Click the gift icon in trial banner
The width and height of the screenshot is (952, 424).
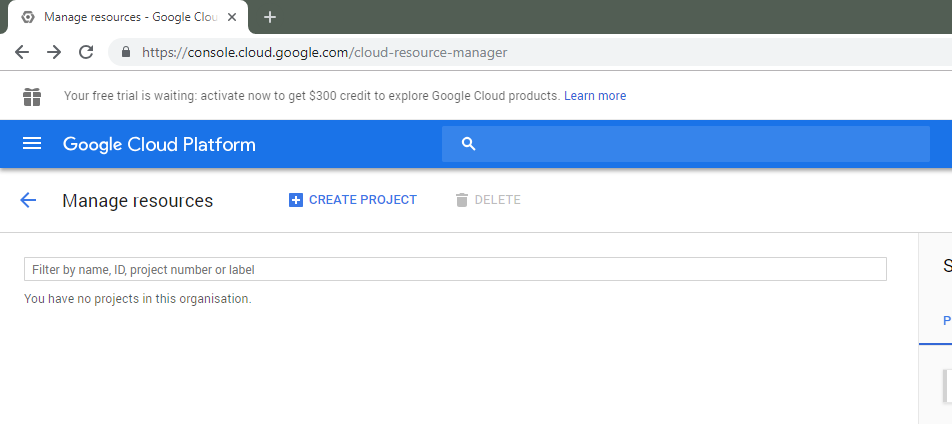click(32, 96)
